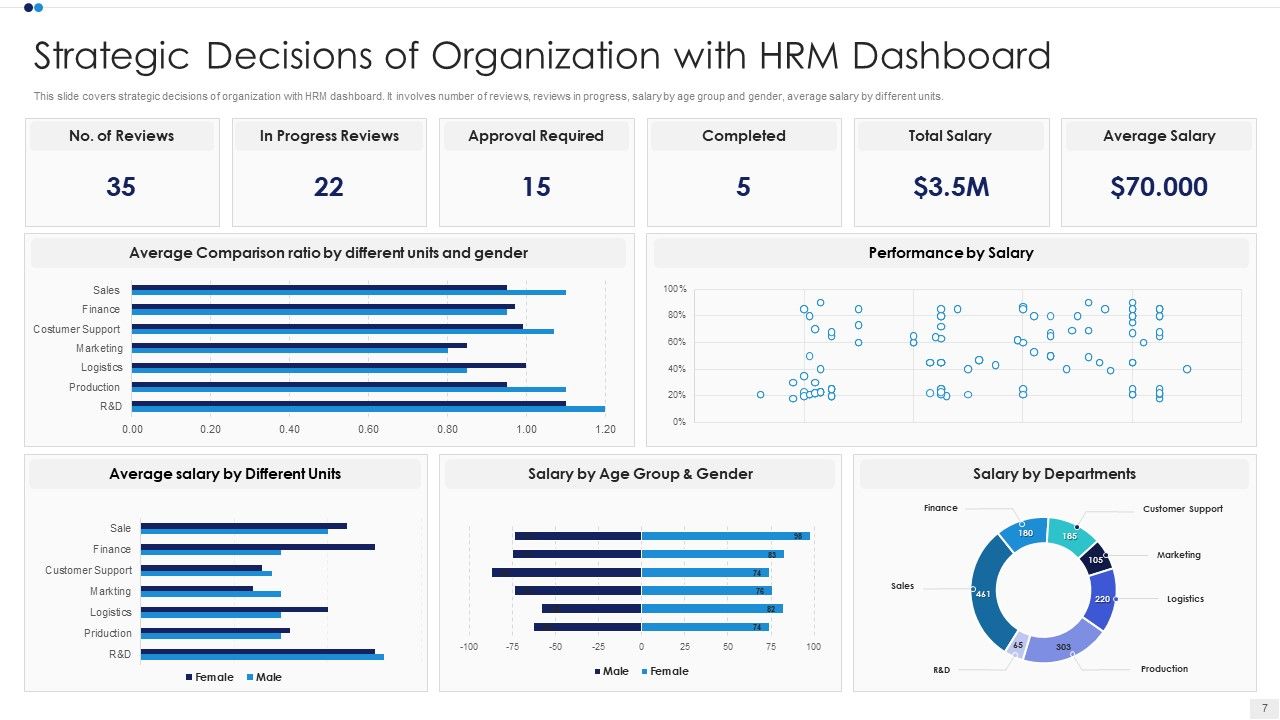Screen dimensions: 1280x720
Task: Click 'Production' label in comparison ratio chart
Action: tap(94, 387)
